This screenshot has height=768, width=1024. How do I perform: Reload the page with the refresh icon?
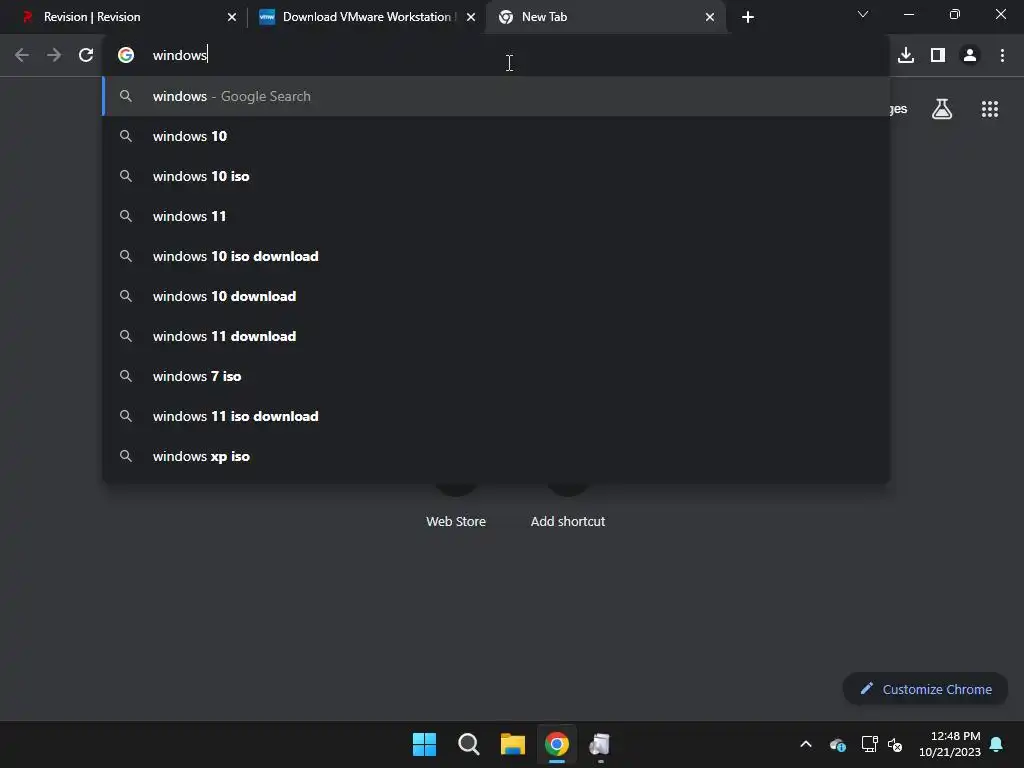click(86, 55)
